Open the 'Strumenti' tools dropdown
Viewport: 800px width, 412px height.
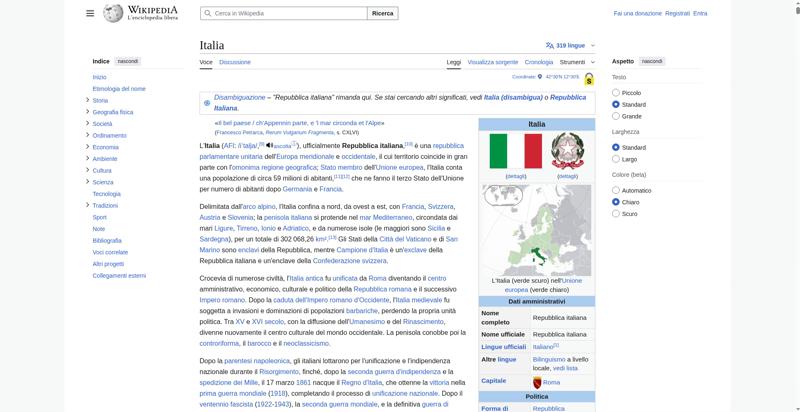tap(575, 62)
